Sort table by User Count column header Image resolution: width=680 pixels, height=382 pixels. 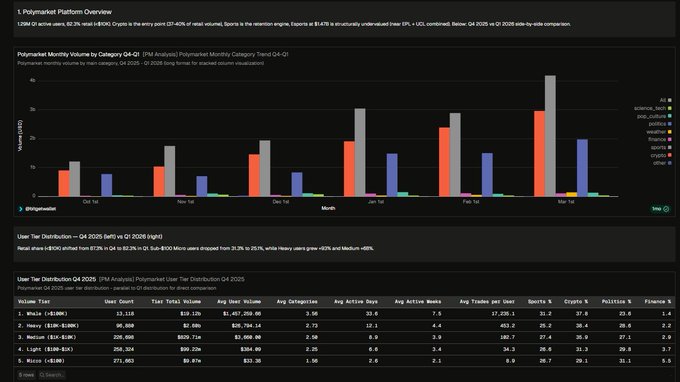click(119, 301)
